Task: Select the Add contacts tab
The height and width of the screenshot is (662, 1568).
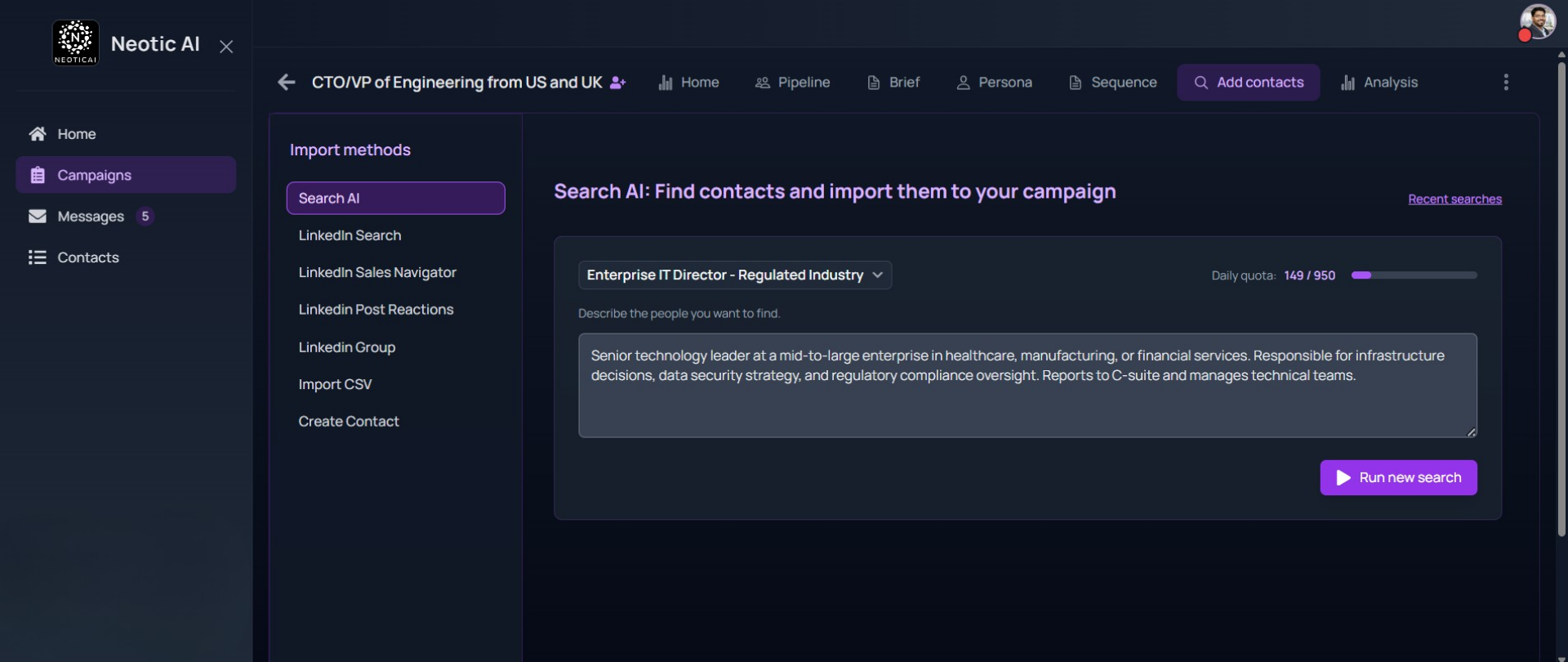Action: click(x=1248, y=82)
